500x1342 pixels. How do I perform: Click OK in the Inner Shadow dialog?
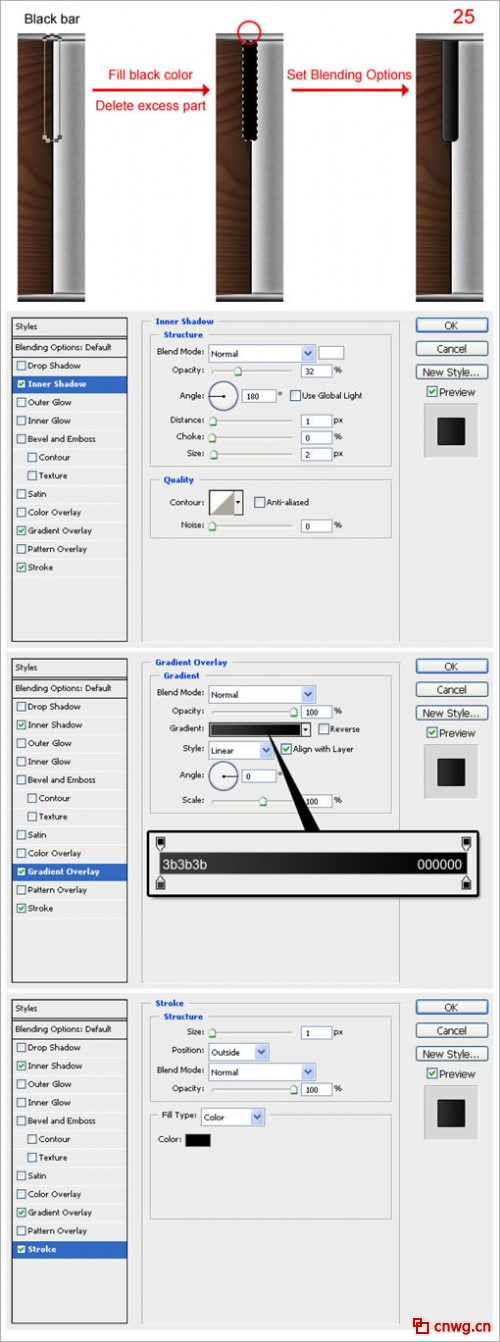(452, 326)
